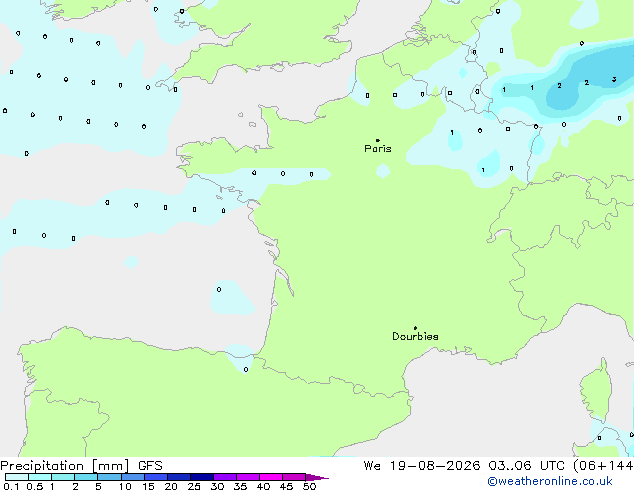The width and height of the screenshot is (634, 490).
Task: Click the Paris city label
Action: click(378, 149)
